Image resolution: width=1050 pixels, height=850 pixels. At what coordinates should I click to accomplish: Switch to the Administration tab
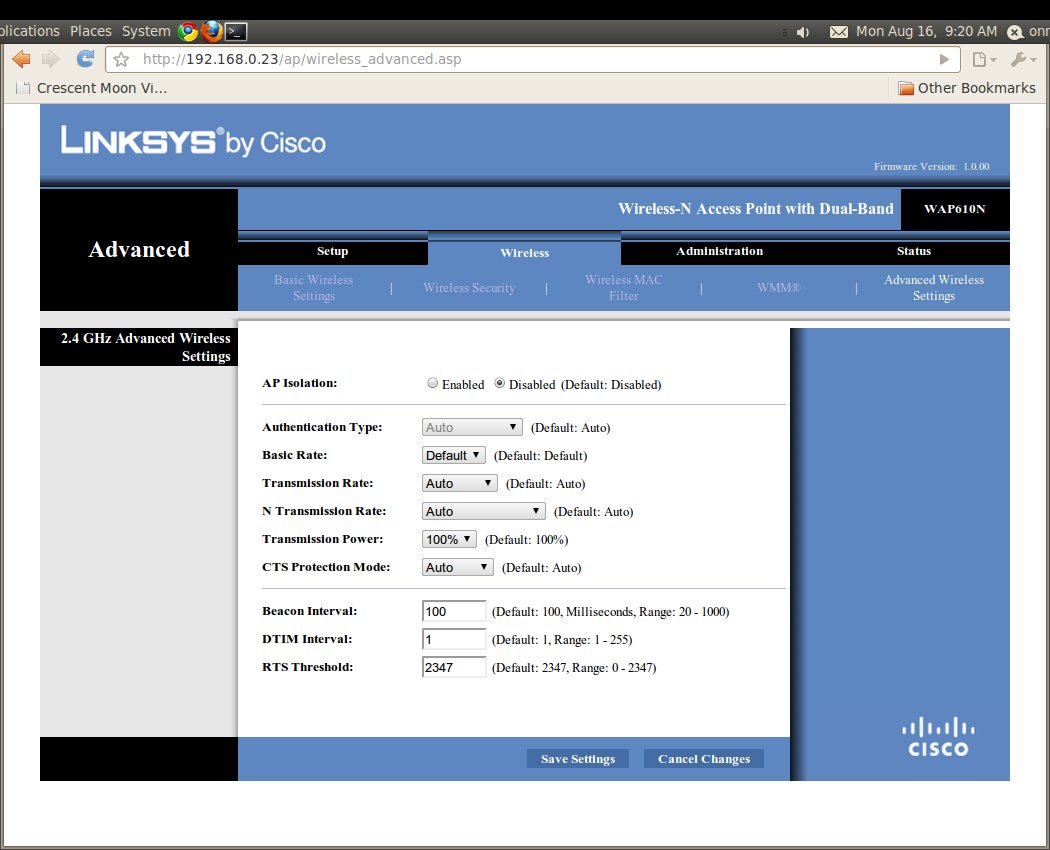click(719, 251)
